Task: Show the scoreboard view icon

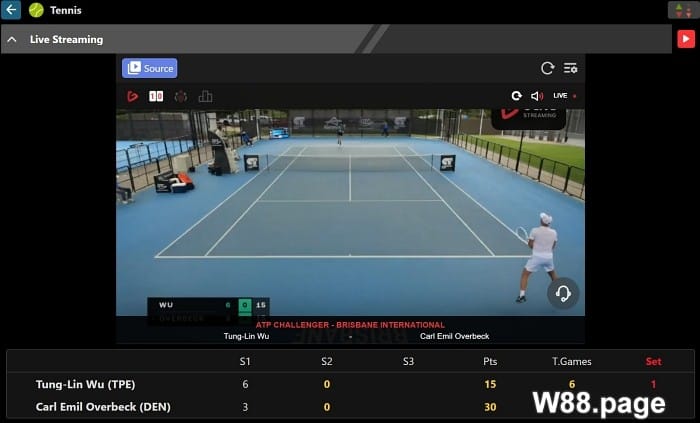Action: (156, 96)
